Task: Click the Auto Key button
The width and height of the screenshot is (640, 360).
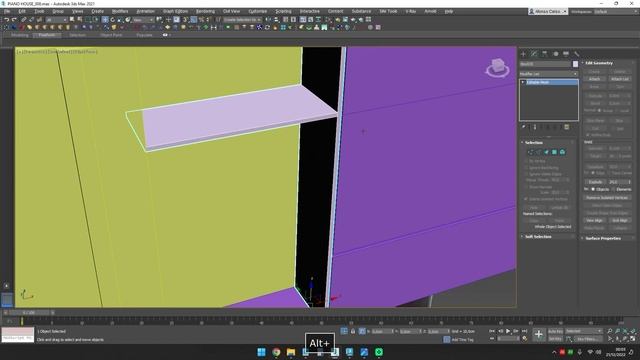Action: click(x=555, y=331)
